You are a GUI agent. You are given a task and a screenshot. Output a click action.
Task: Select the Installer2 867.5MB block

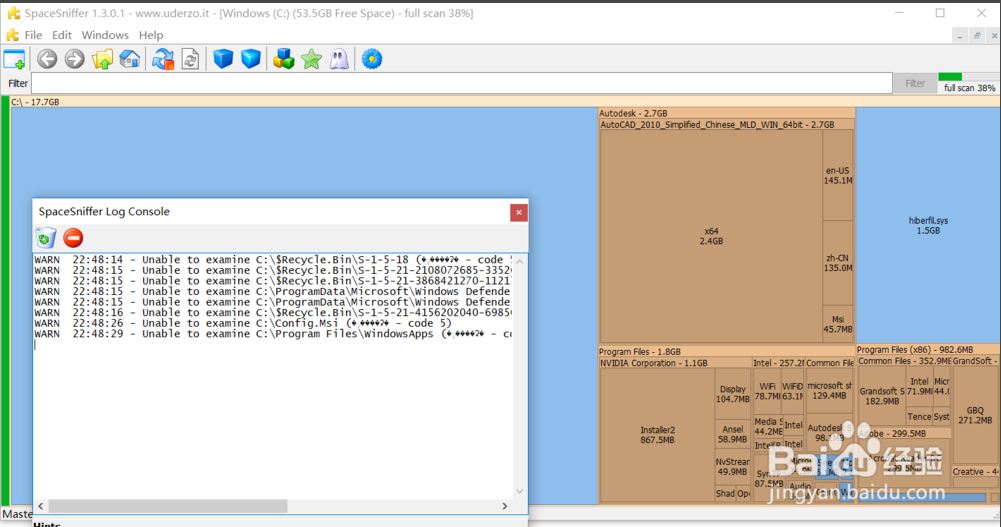(x=657, y=435)
